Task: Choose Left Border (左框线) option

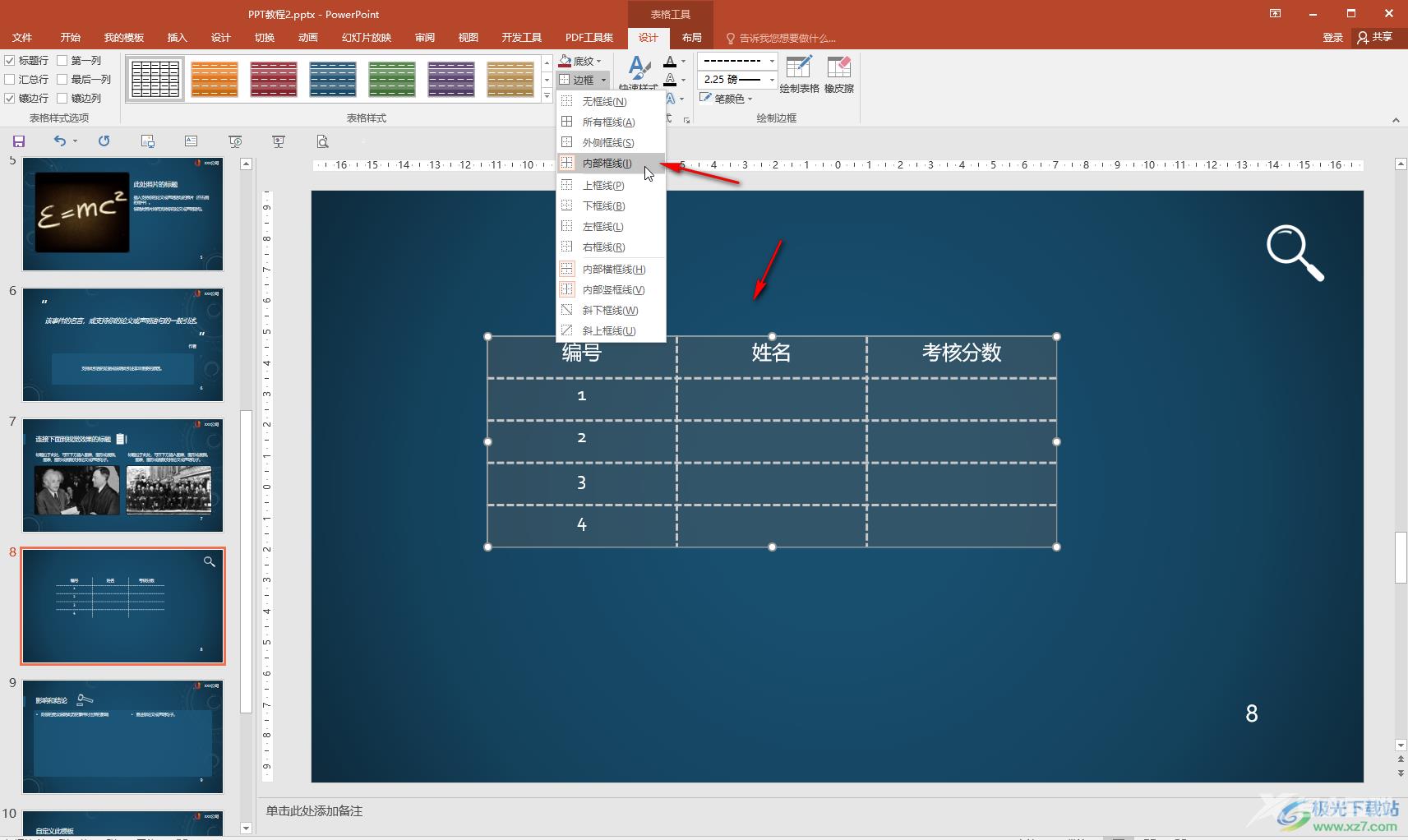Action: coord(611,226)
